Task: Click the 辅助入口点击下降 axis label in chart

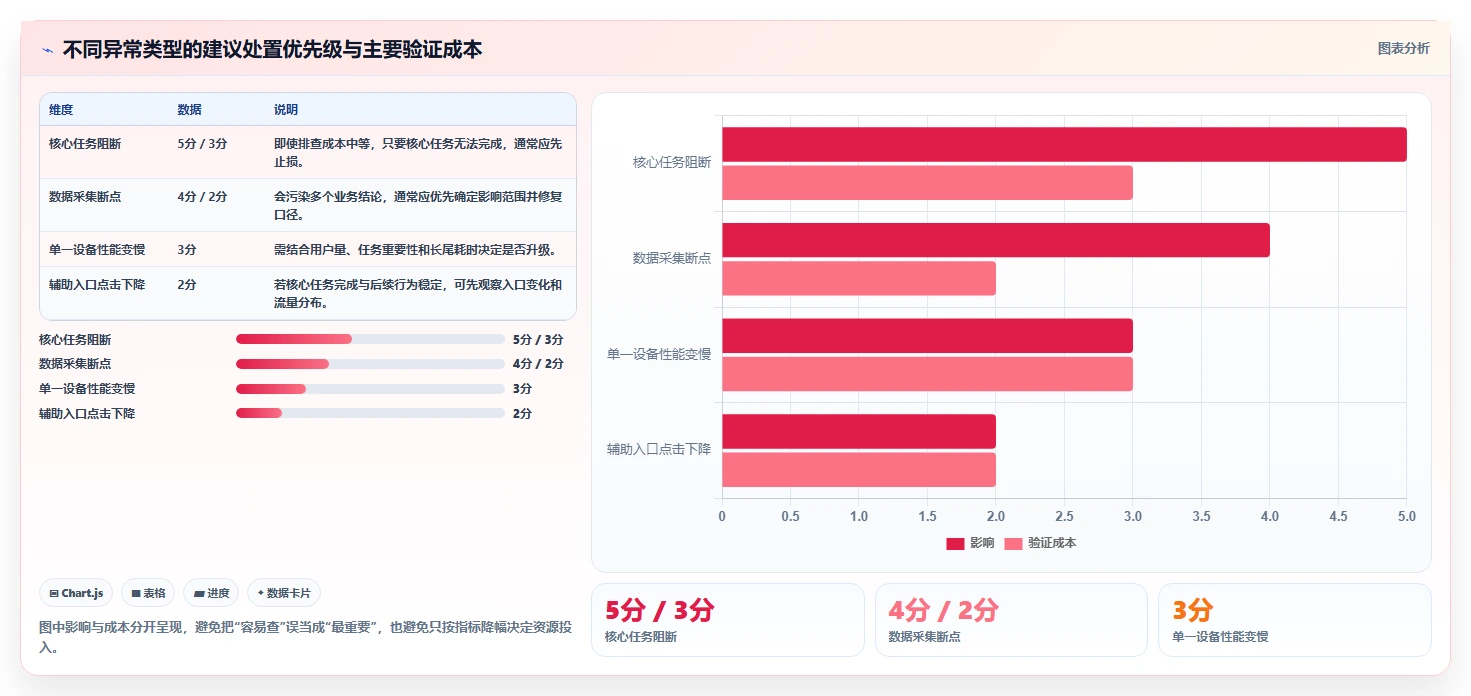Action: click(659, 450)
